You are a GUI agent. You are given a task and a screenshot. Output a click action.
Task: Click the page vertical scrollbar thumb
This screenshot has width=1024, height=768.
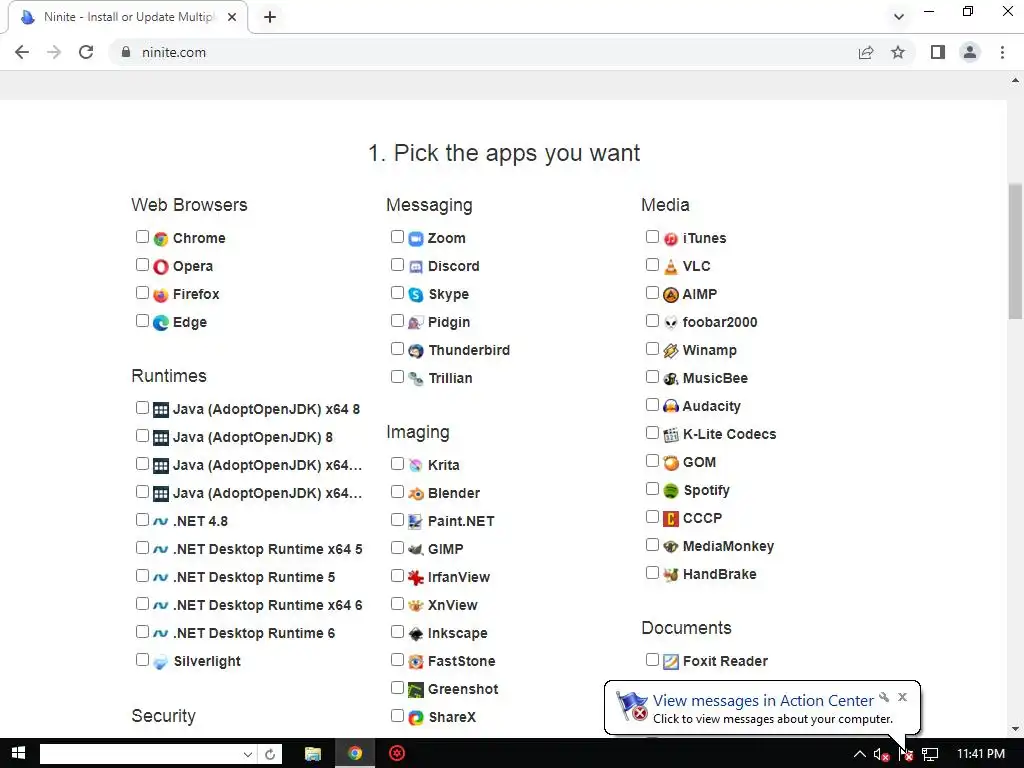[1015, 251]
